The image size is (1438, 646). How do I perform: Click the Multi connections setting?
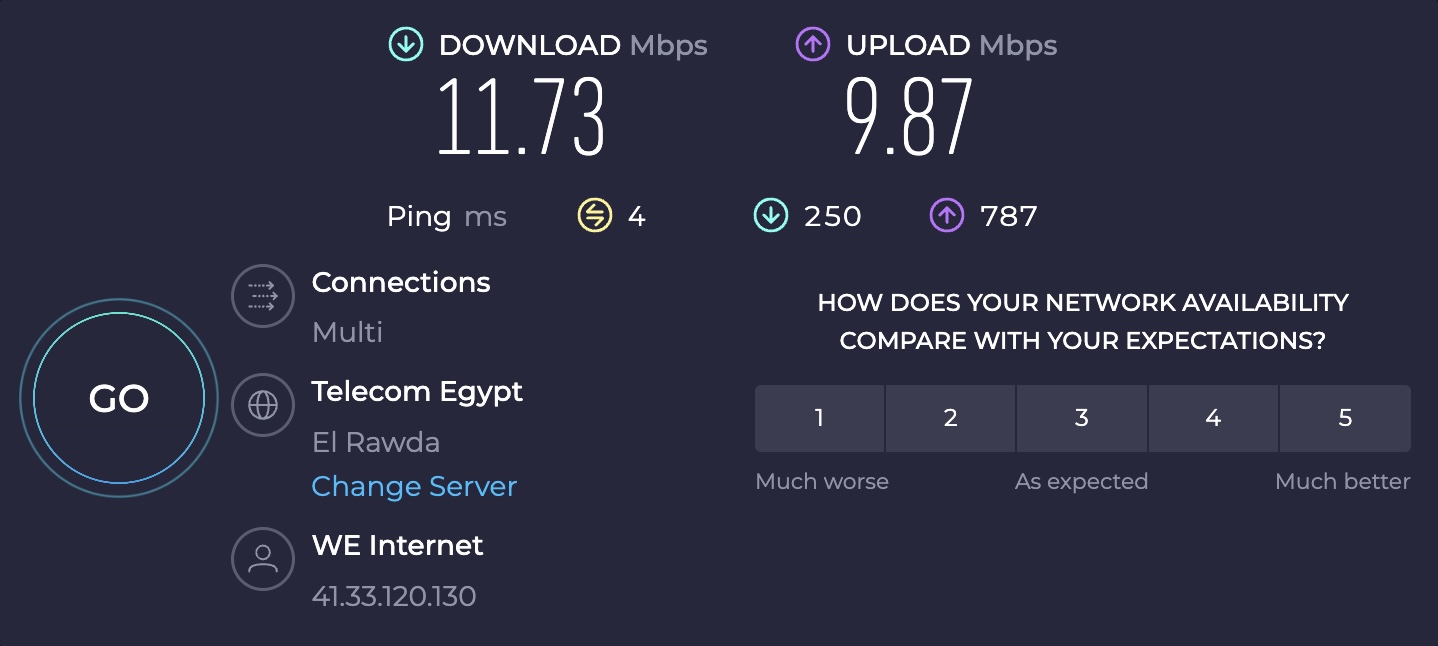pyautogui.click(x=347, y=332)
